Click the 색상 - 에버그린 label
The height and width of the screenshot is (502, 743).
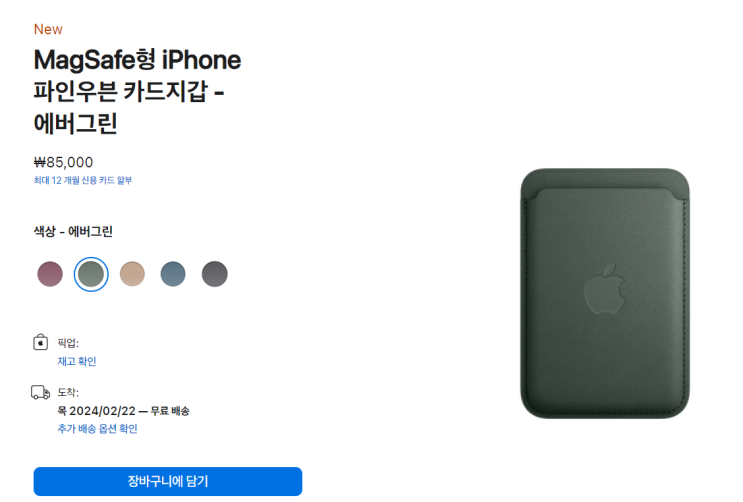tap(73, 231)
